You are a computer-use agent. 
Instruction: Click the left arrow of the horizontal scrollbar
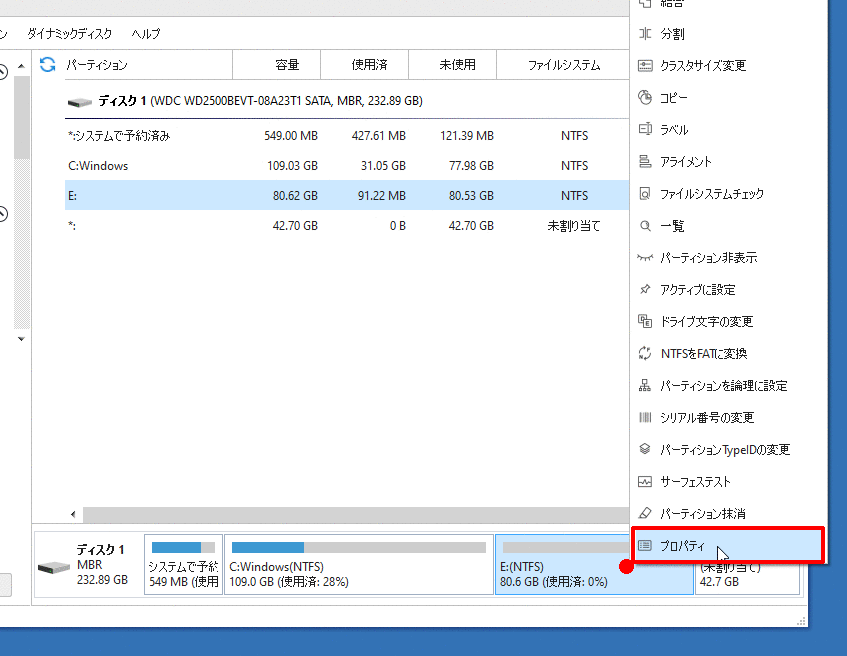tap(72, 514)
